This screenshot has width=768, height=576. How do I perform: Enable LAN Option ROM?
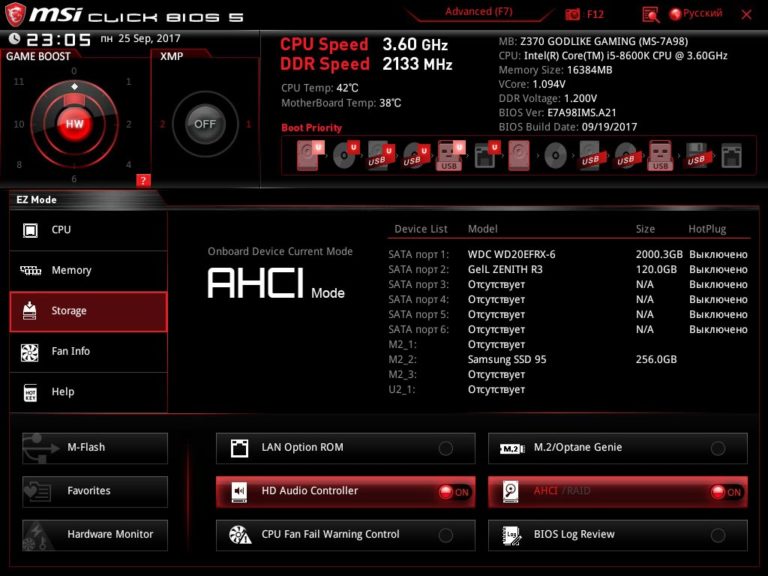(345, 448)
